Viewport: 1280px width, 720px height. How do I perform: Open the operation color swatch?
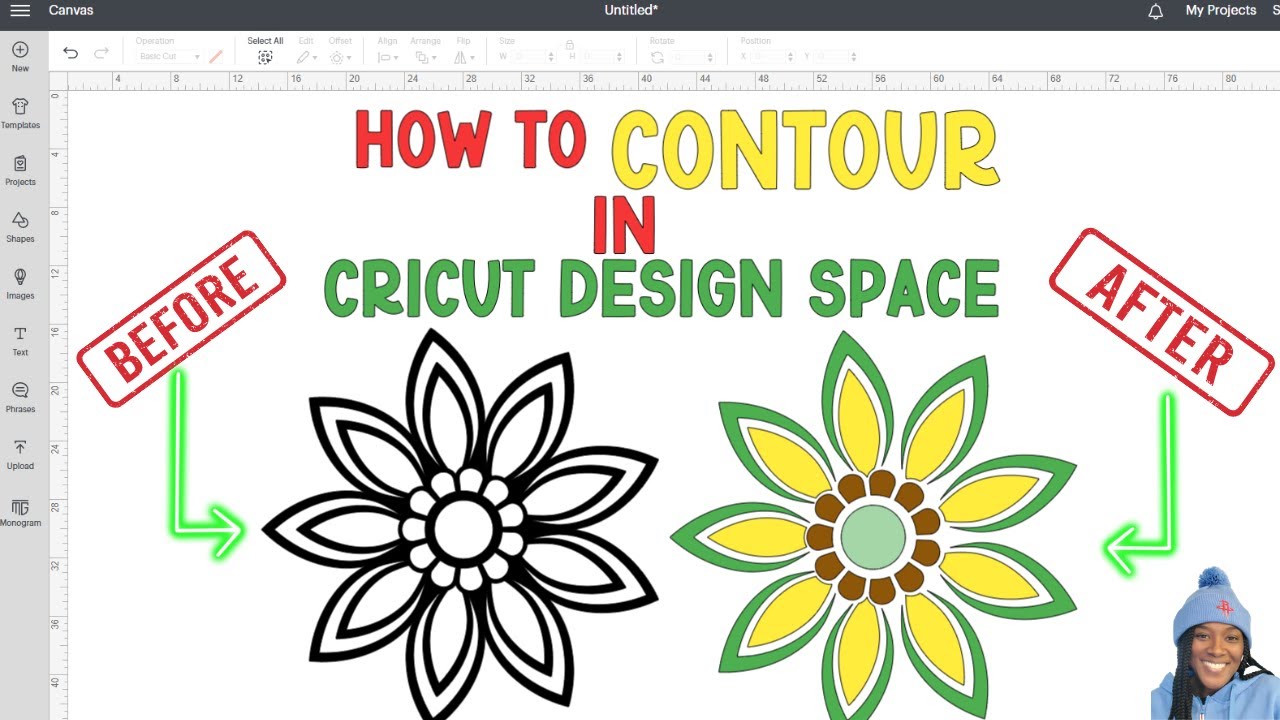coord(215,57)
